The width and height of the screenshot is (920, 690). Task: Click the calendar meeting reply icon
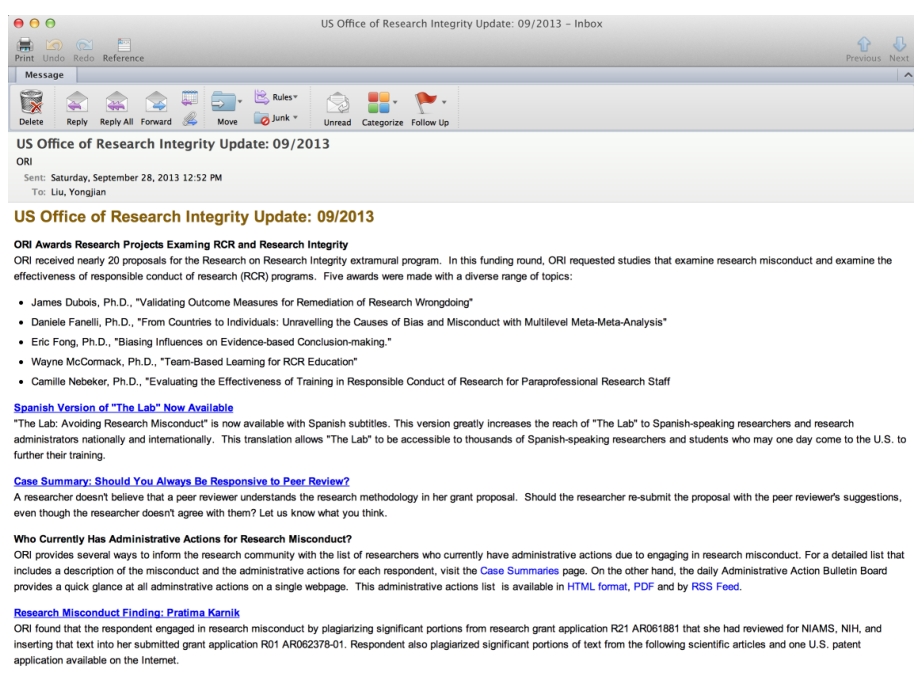tap(190, 98)
